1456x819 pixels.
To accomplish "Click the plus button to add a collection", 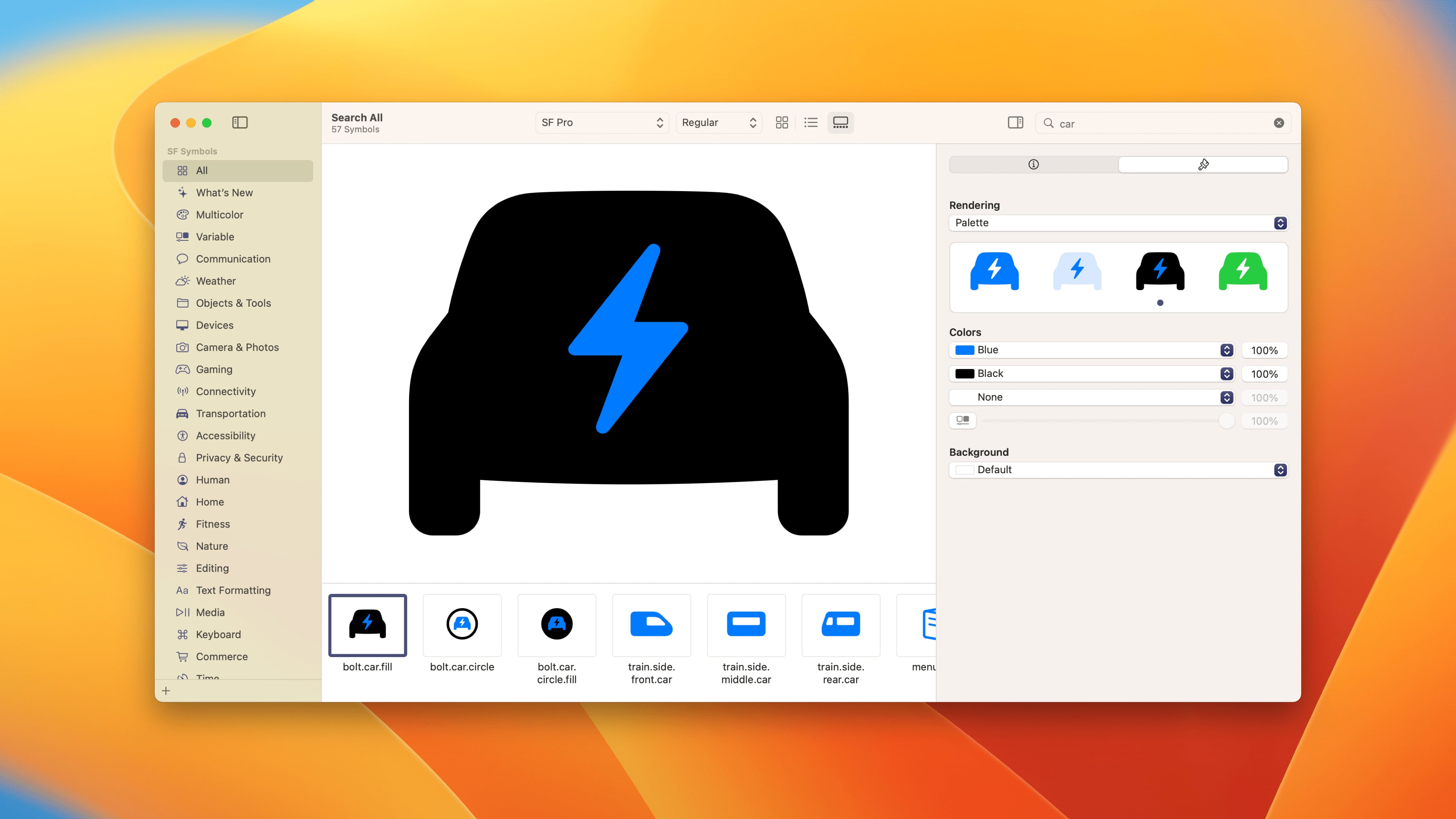I will click(166, 690).
